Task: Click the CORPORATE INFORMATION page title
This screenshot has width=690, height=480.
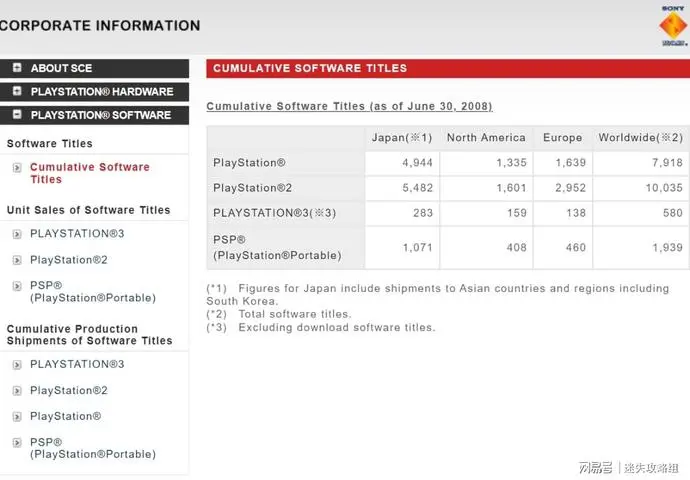Action: (100, 26)
